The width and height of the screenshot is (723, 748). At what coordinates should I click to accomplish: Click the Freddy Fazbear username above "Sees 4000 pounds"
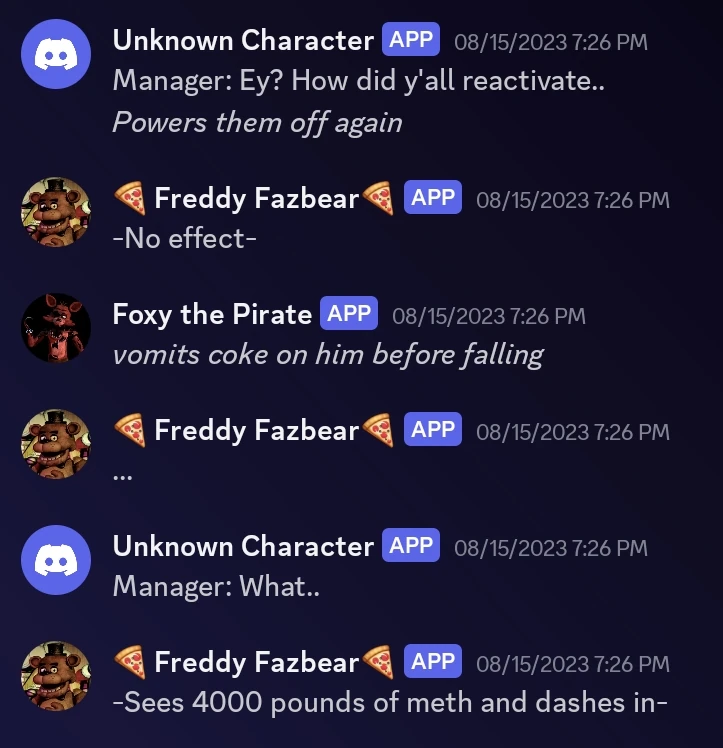256,663
